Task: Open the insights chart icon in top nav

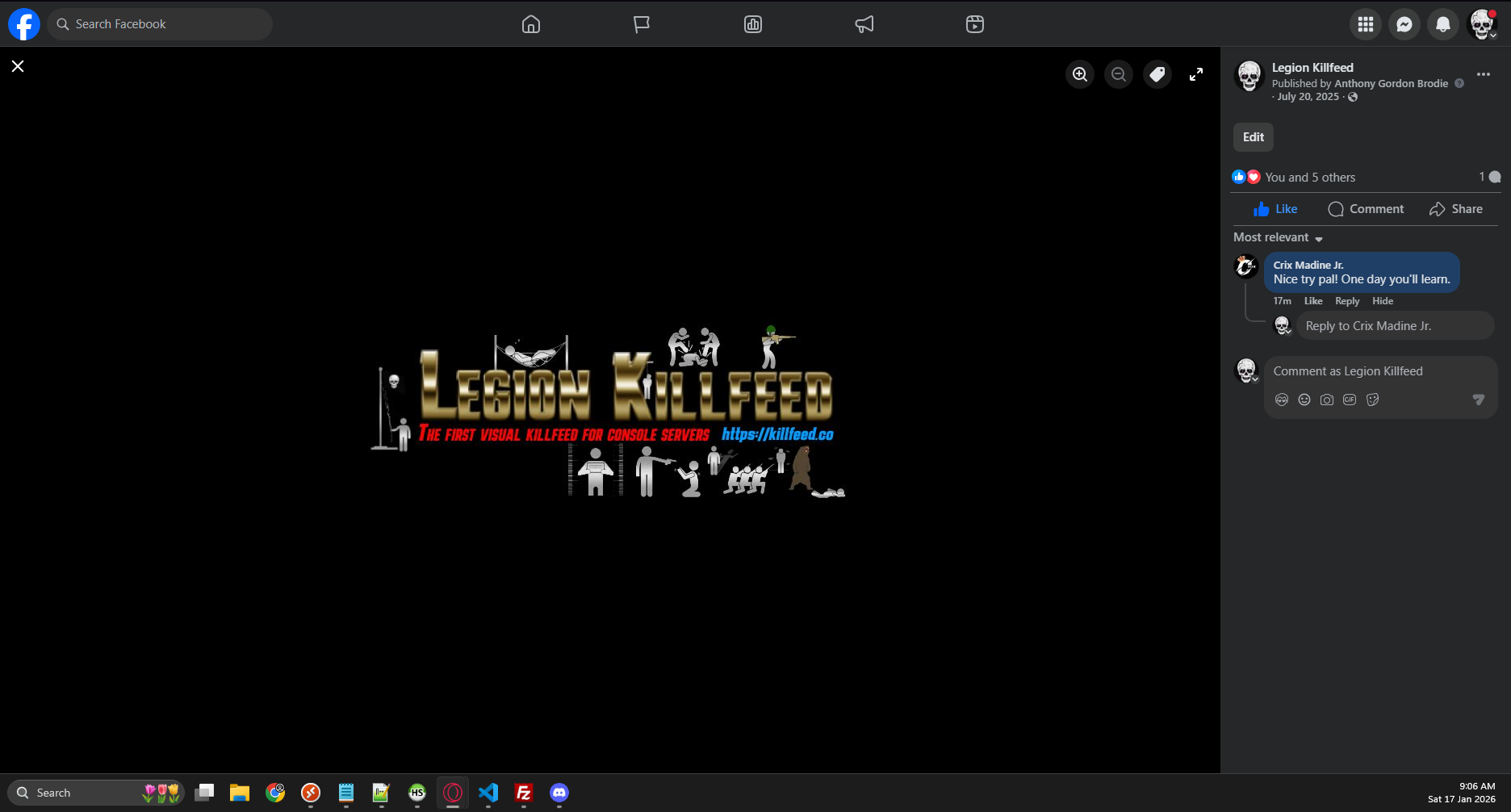Action: point(753,24)
